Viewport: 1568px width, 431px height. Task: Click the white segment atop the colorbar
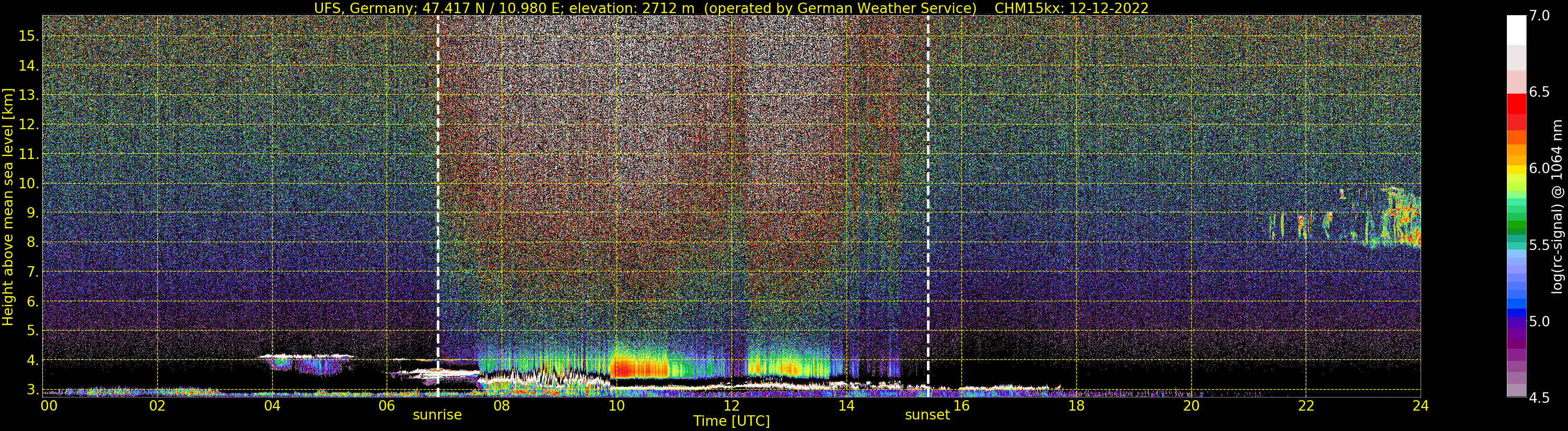(1516, 30)
